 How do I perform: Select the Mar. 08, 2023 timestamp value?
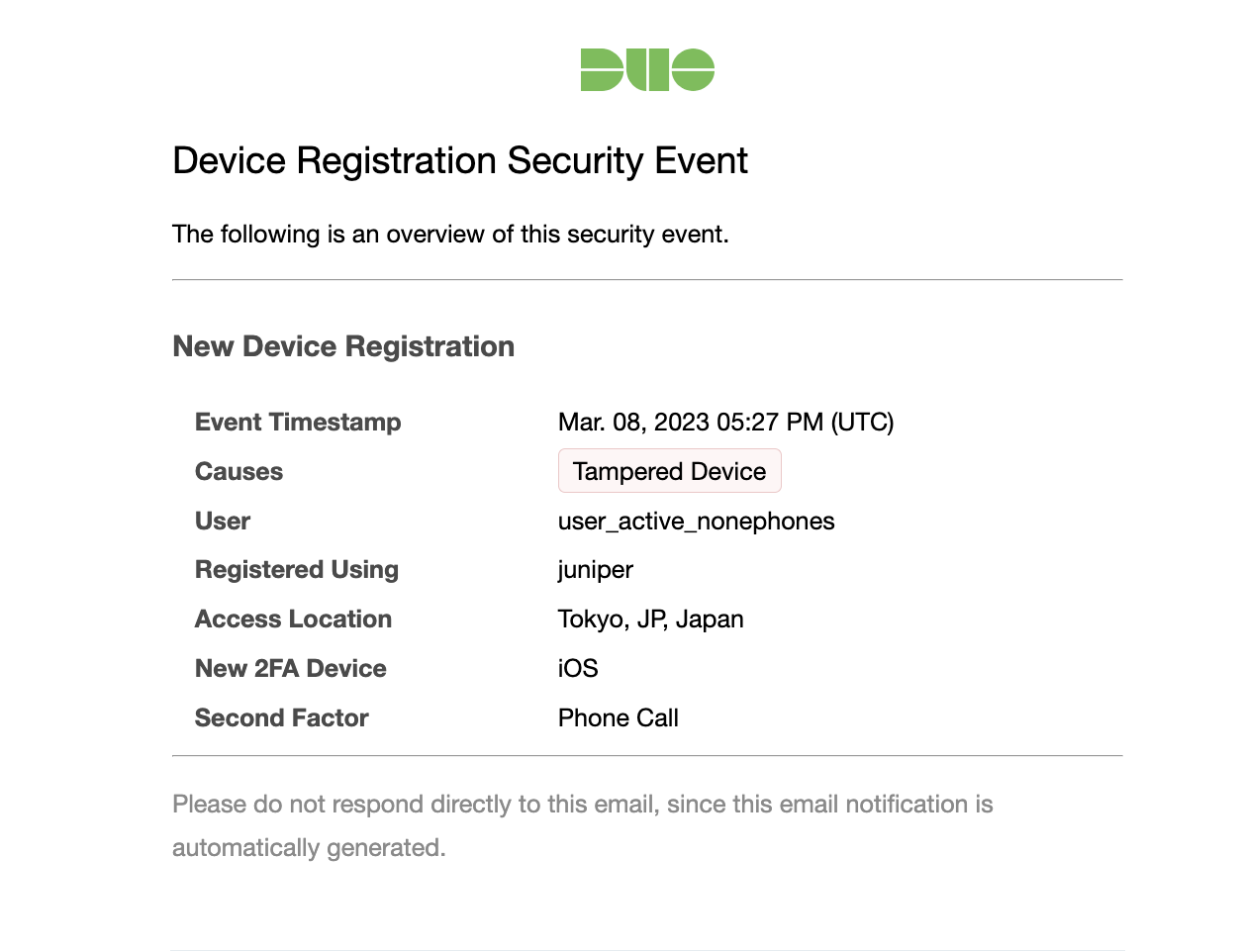pyautogui.click(x=725, y=423)
